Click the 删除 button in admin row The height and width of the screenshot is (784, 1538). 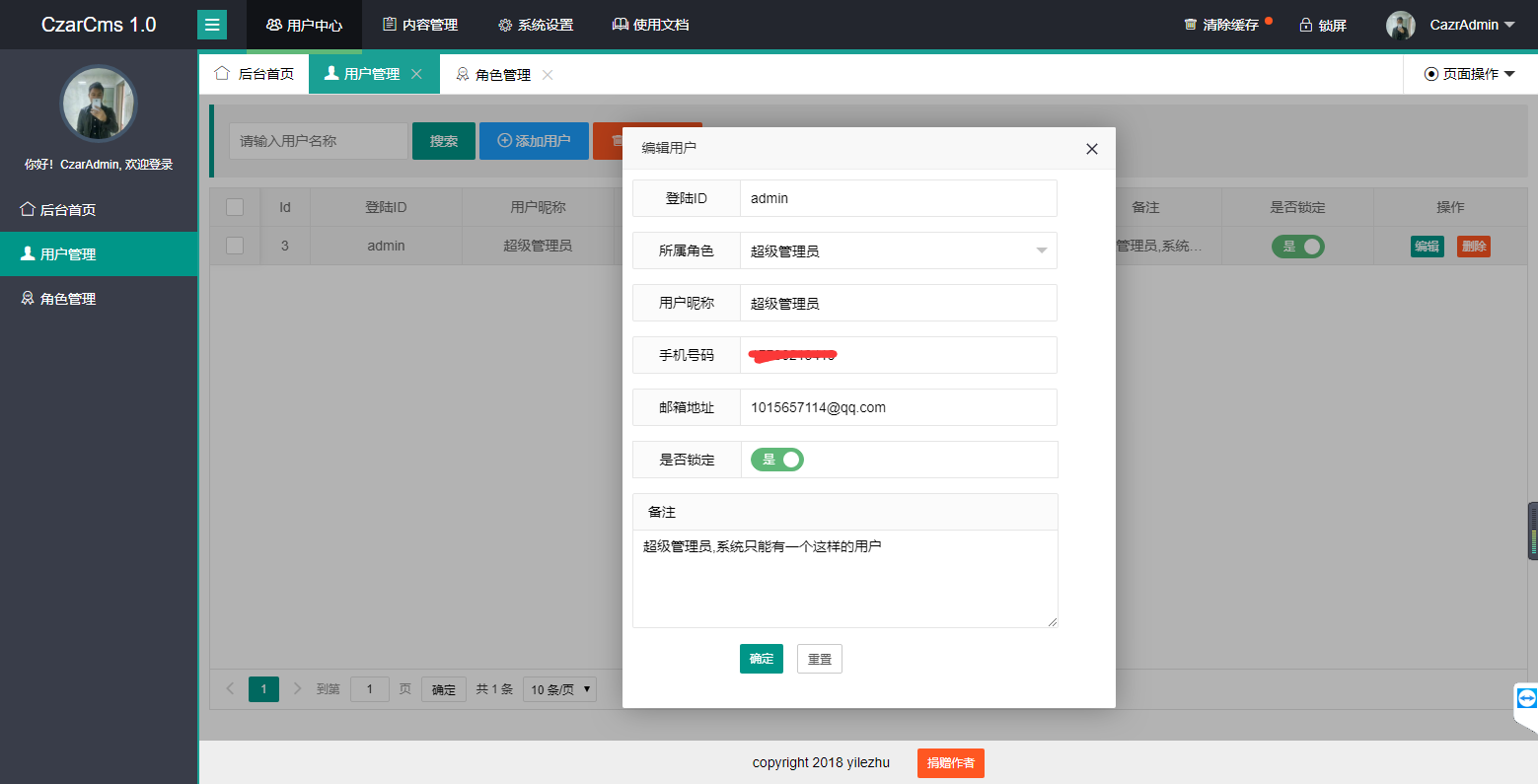coord(1474,247)
